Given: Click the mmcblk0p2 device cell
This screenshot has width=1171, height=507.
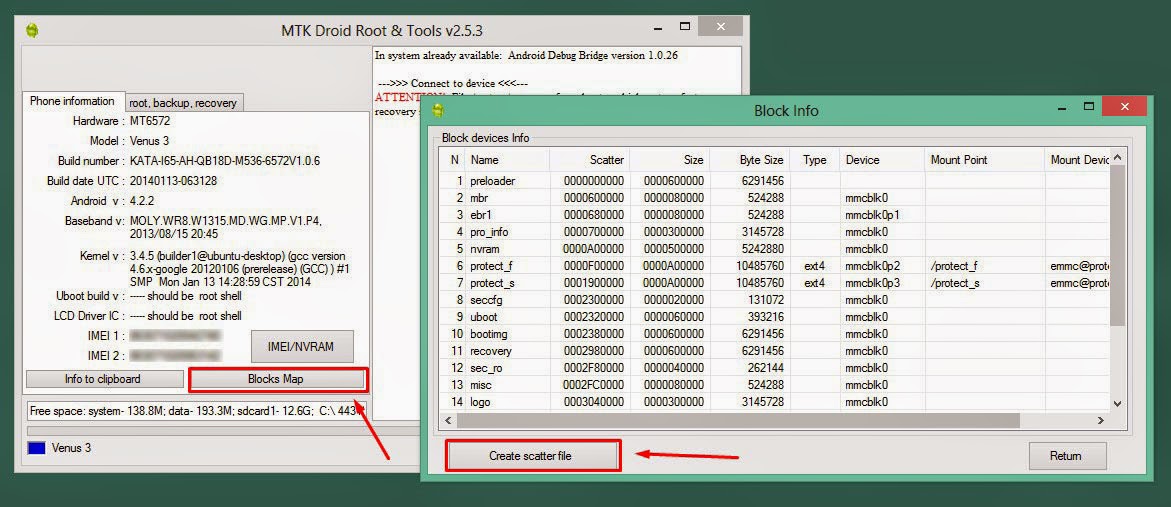Looking at the screenshot, I should pos(883,266).
